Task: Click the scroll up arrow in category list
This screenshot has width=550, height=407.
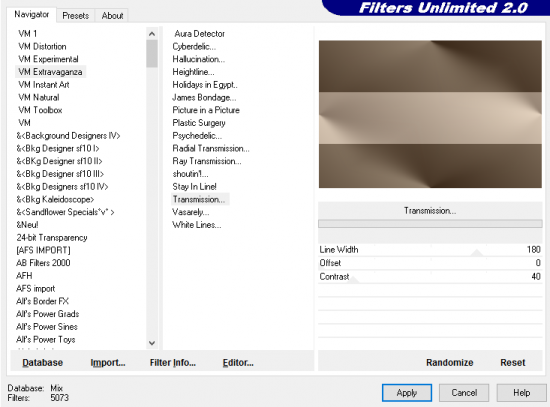Action: (x=152, y=34)
